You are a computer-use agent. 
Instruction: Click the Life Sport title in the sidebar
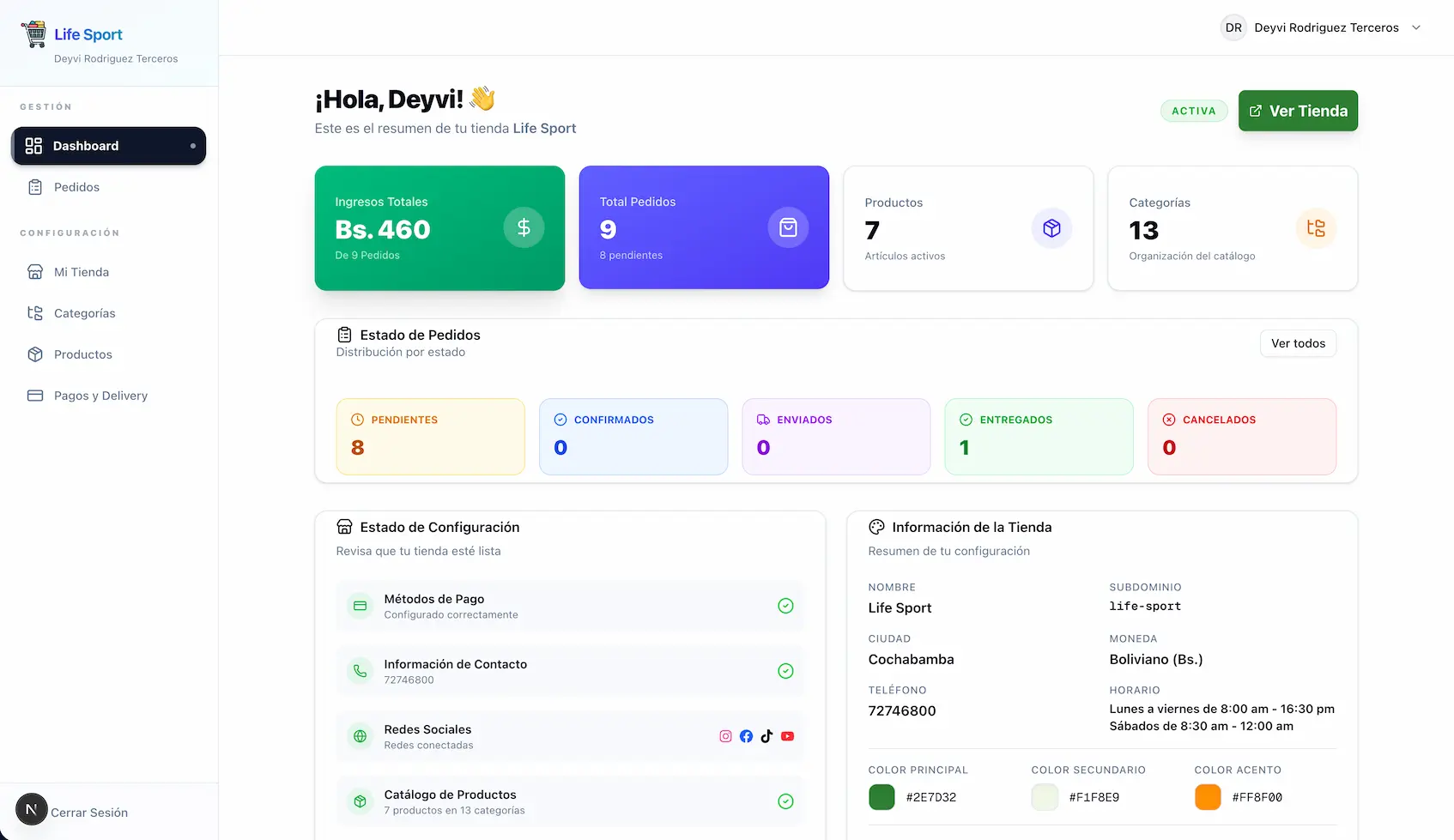88,34
